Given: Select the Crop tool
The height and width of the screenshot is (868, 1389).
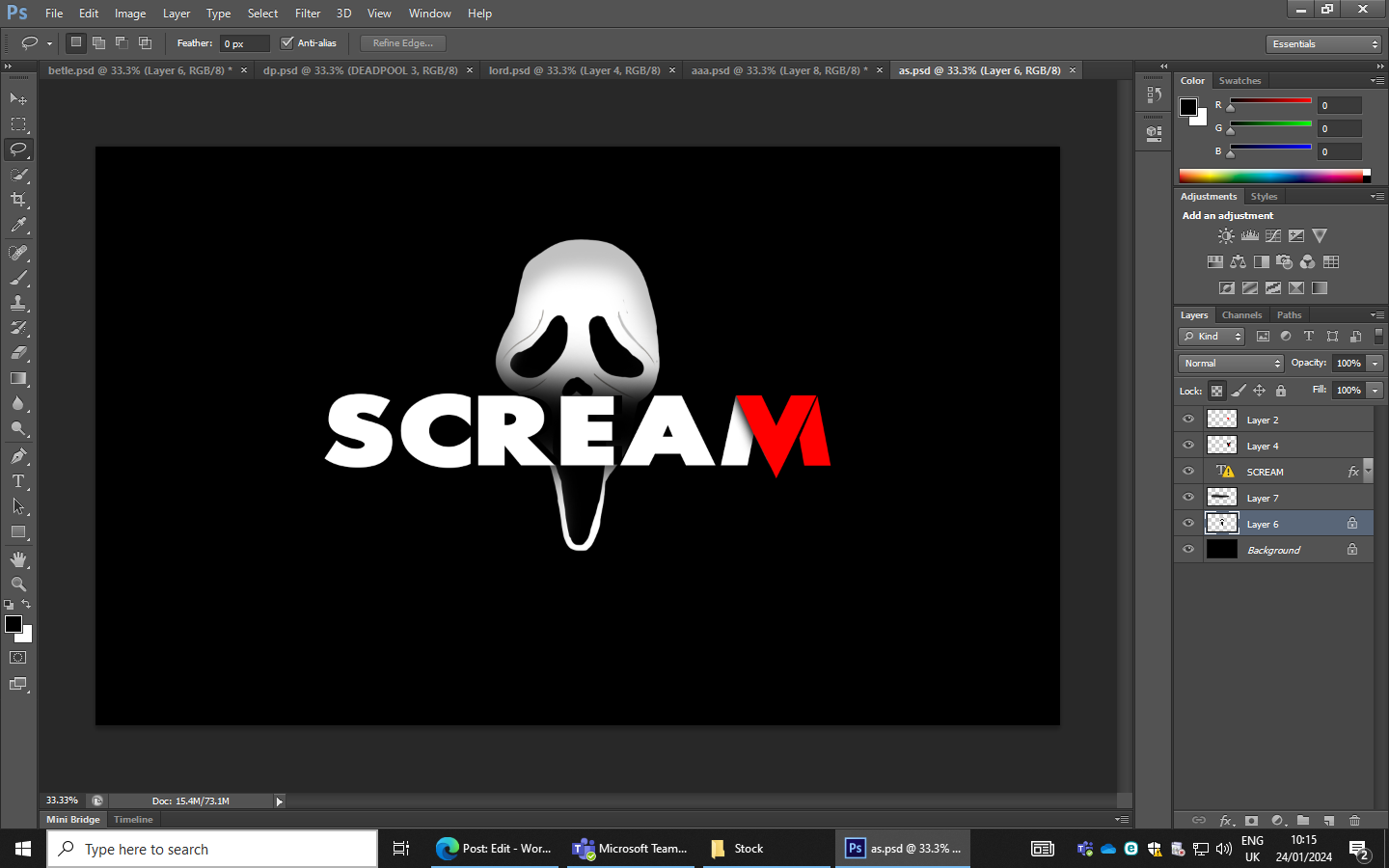Looking at the screenshot, I should (x=18, y=200).
